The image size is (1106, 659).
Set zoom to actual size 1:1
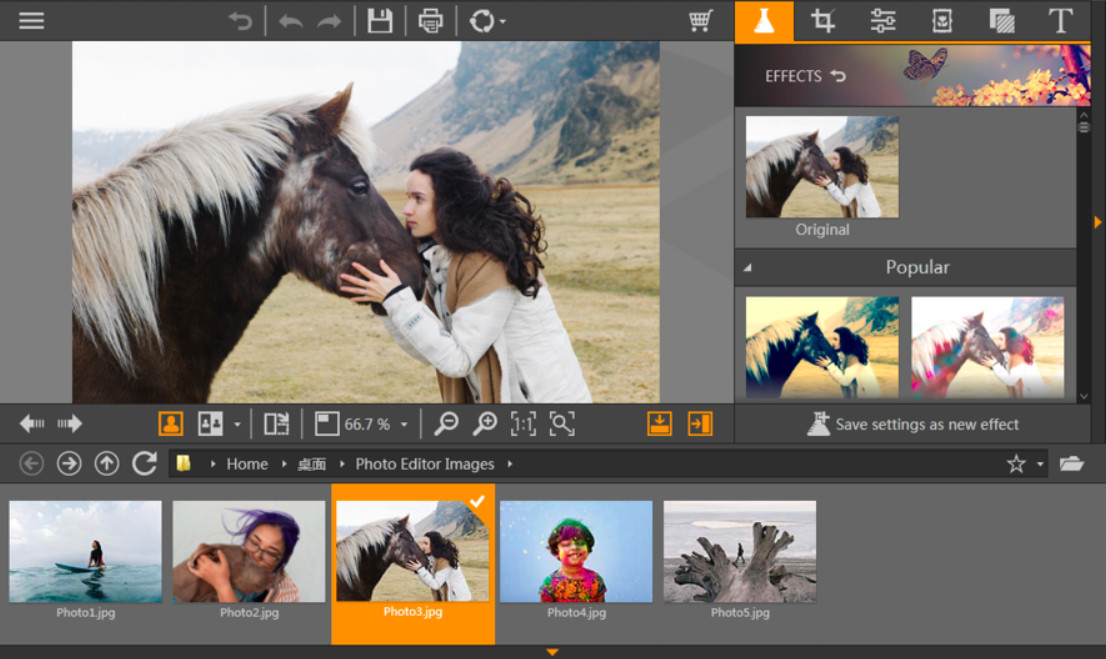tap(523, 424)
